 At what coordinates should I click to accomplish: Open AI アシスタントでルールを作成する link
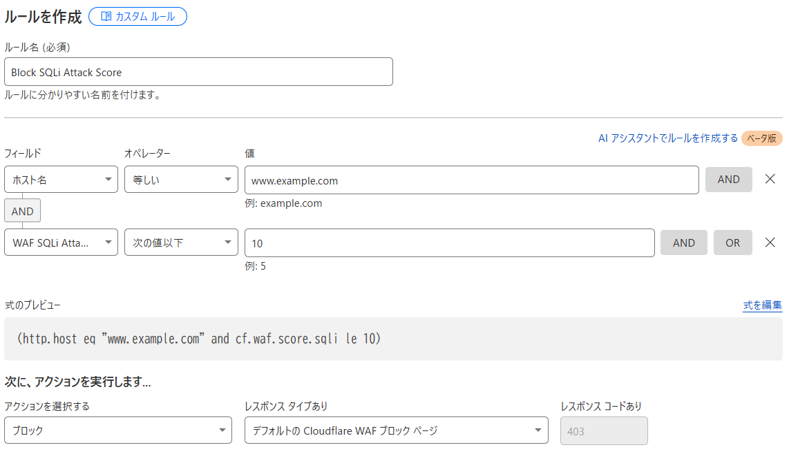pyautogui.click(x=667, y=138)
